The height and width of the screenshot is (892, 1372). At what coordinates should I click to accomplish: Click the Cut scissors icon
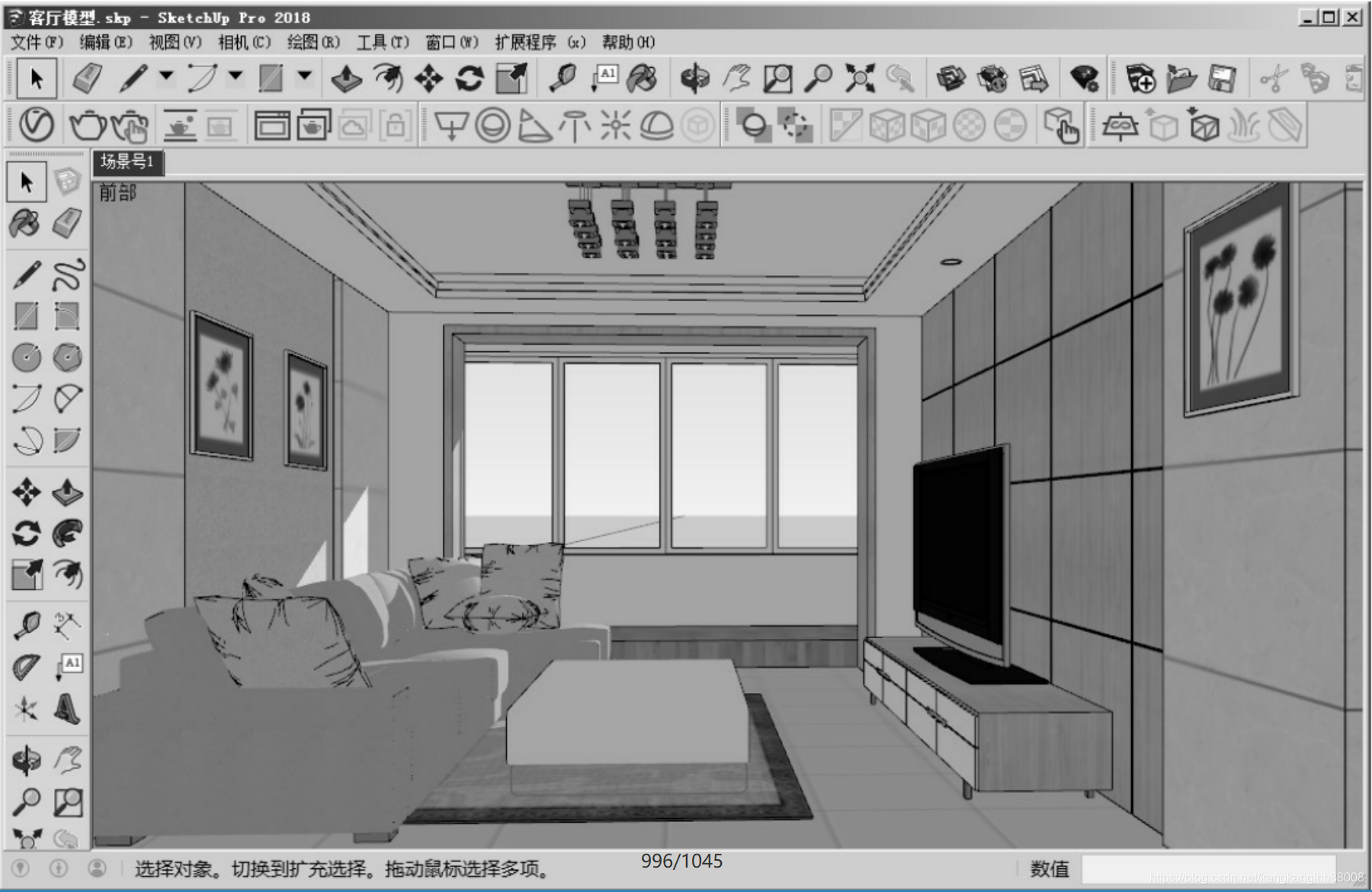point(1274,79)
